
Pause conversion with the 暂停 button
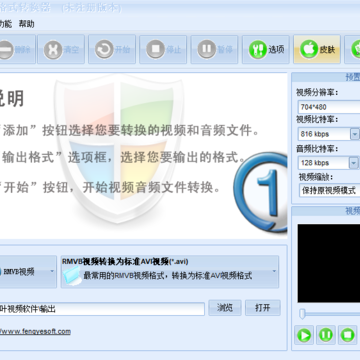pyautogui.click(x=214, y=49)
